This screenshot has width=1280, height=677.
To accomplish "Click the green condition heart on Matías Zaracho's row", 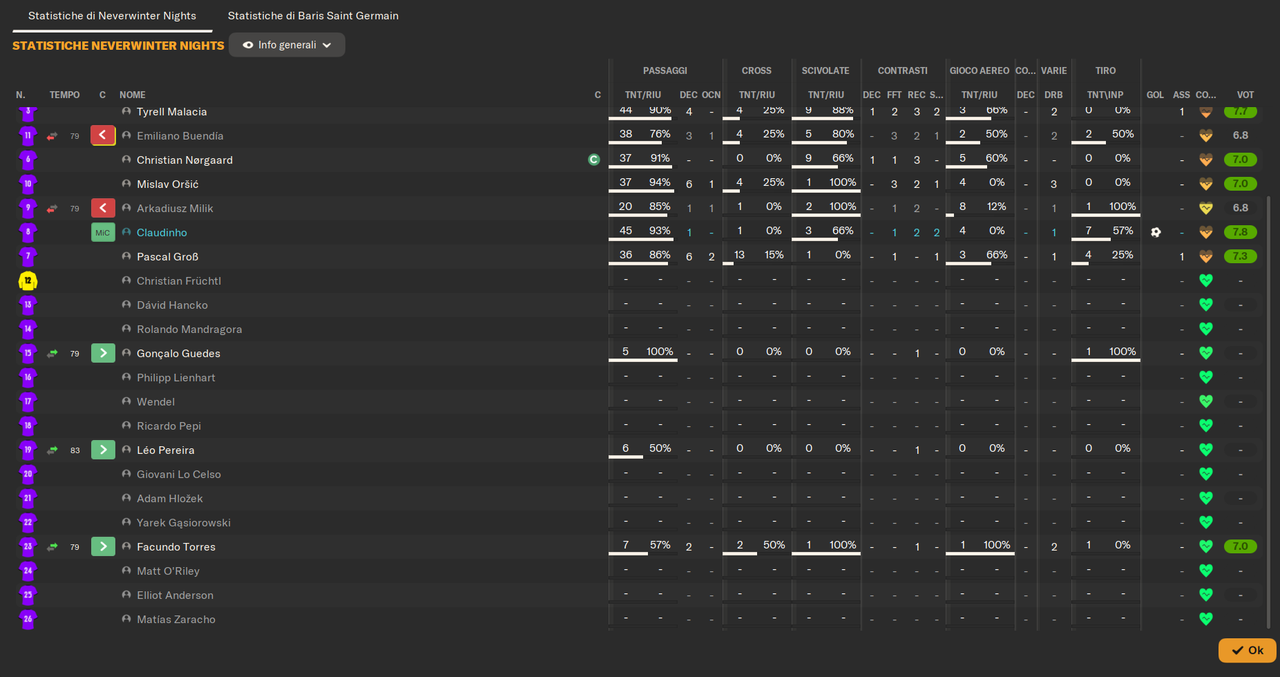I will (1206, 619).
